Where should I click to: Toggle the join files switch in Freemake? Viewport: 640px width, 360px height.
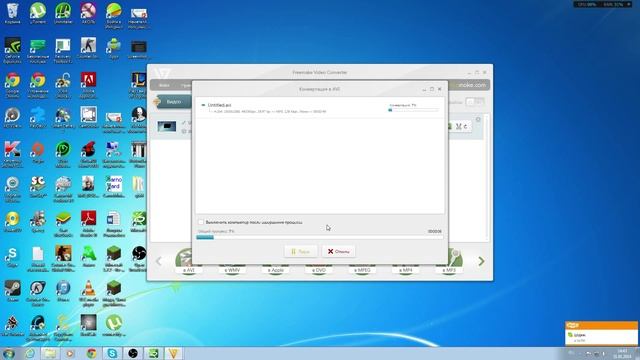(475, 102)
